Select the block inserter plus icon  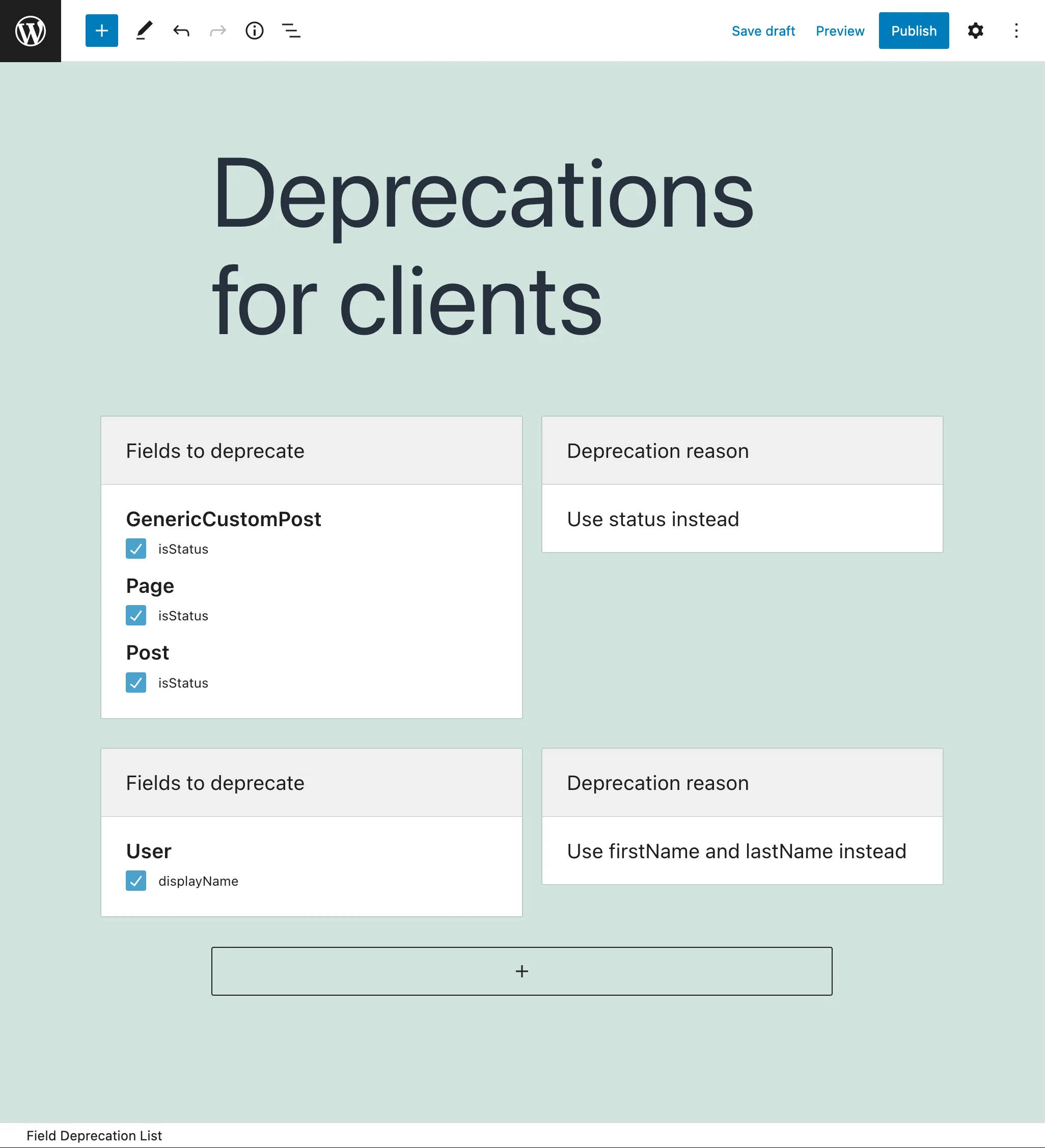pyautogui.click(x=100, y=30)
